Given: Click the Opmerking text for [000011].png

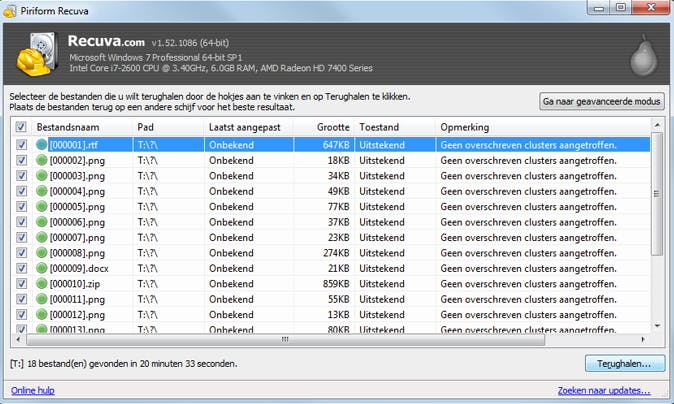Looking at the screenshot, I should (529, 300).
